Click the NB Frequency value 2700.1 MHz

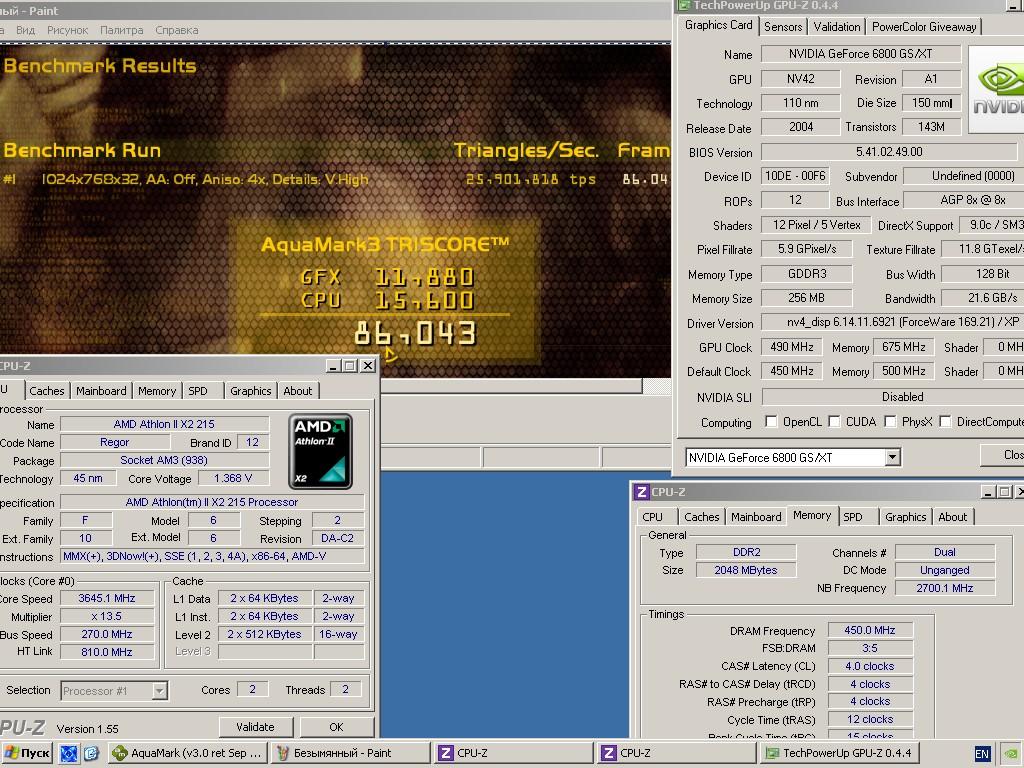point(944,588)
